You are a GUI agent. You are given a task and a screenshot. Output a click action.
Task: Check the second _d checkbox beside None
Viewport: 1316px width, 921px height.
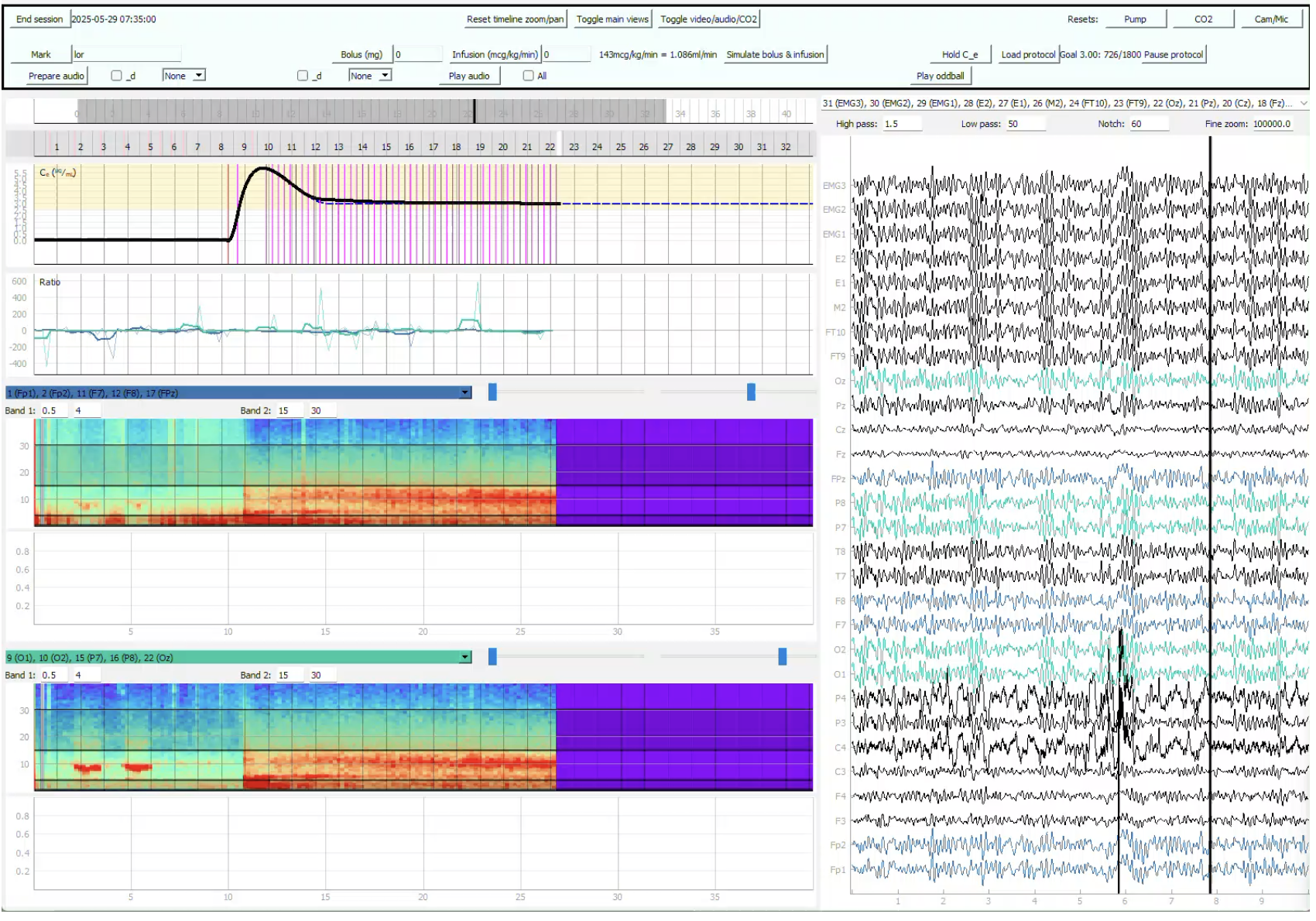point(303,76)
